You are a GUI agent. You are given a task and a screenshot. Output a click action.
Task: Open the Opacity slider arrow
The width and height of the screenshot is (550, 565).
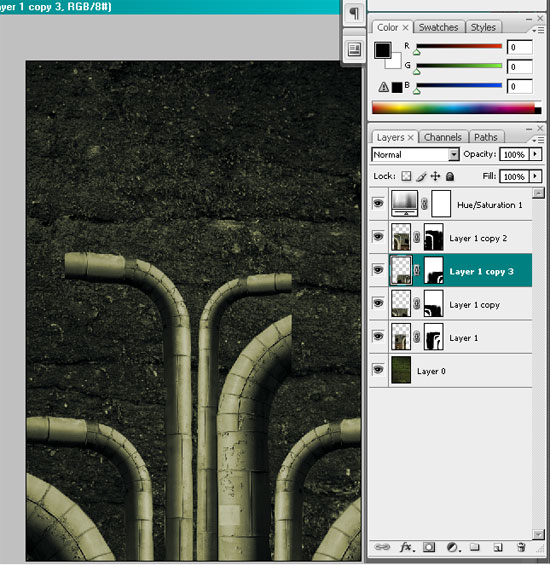[535, 154]
